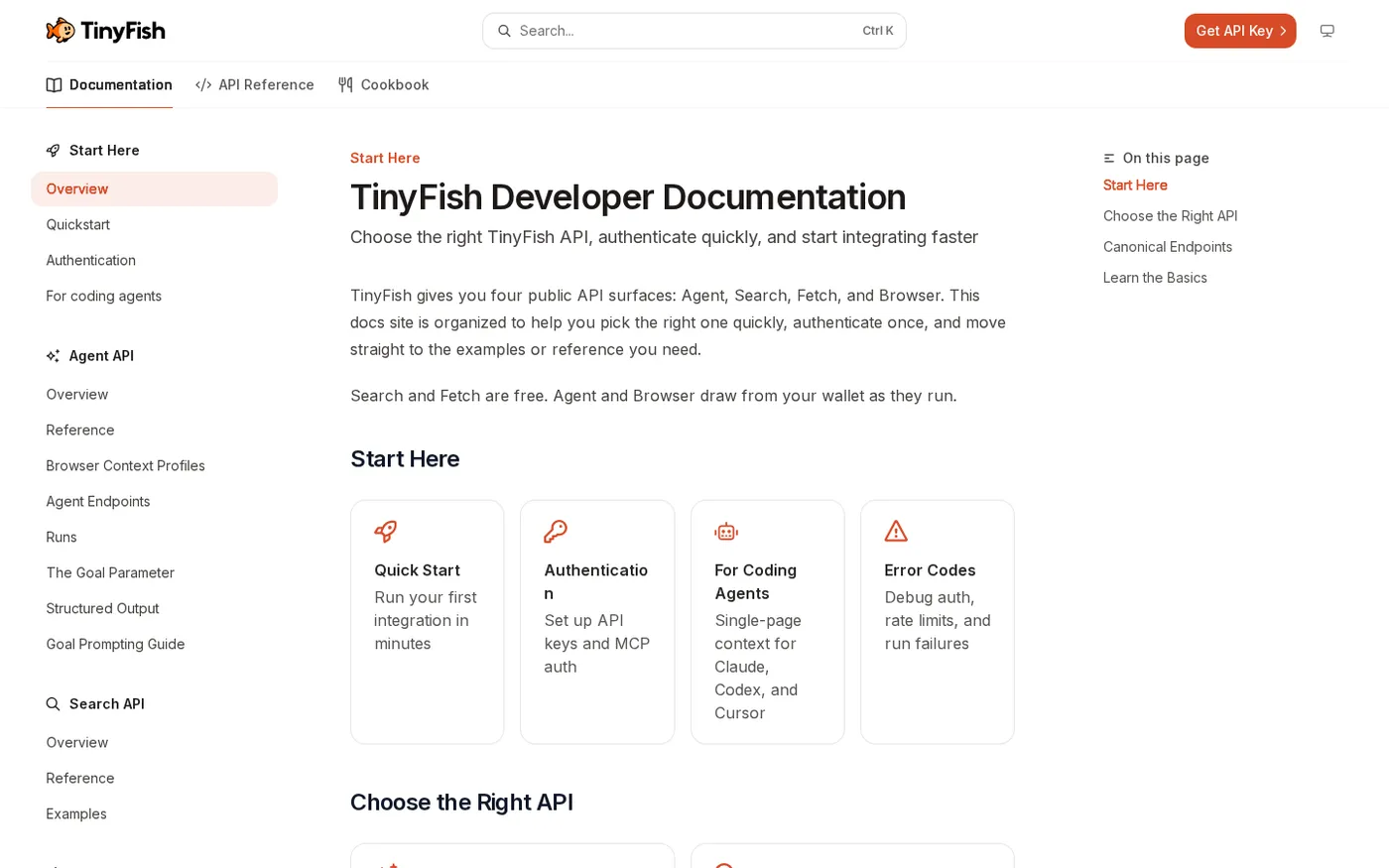Click the list icon beside On this page
This screenshot has width=1389, height=868.
[x=1109, y=159]
